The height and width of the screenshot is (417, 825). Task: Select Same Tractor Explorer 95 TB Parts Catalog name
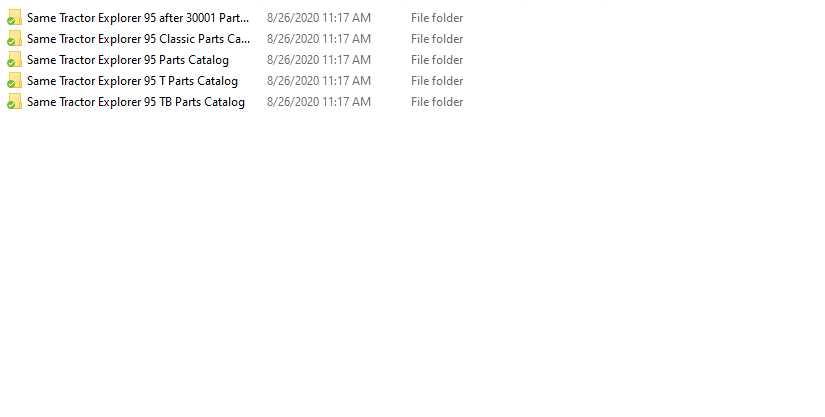(136, 102)
